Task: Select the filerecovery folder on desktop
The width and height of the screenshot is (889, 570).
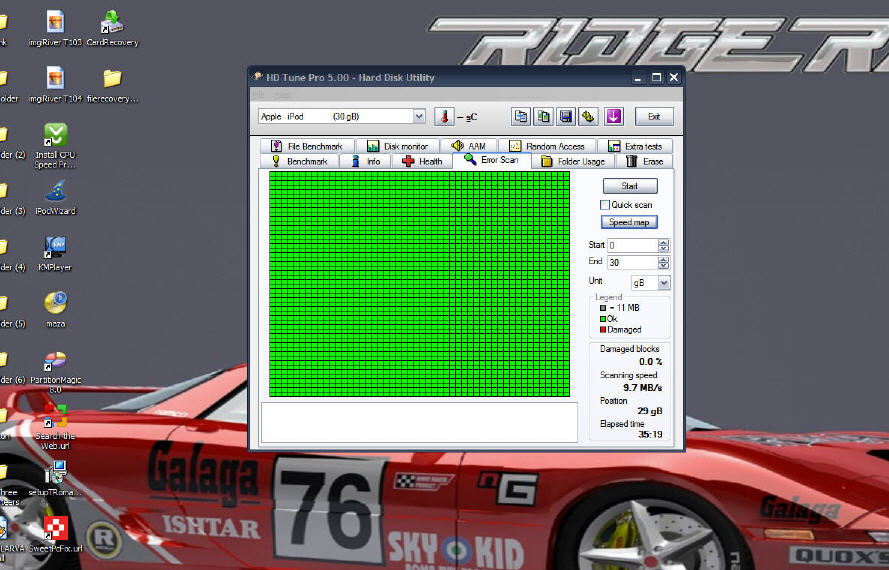Action: tap(112, 85)
